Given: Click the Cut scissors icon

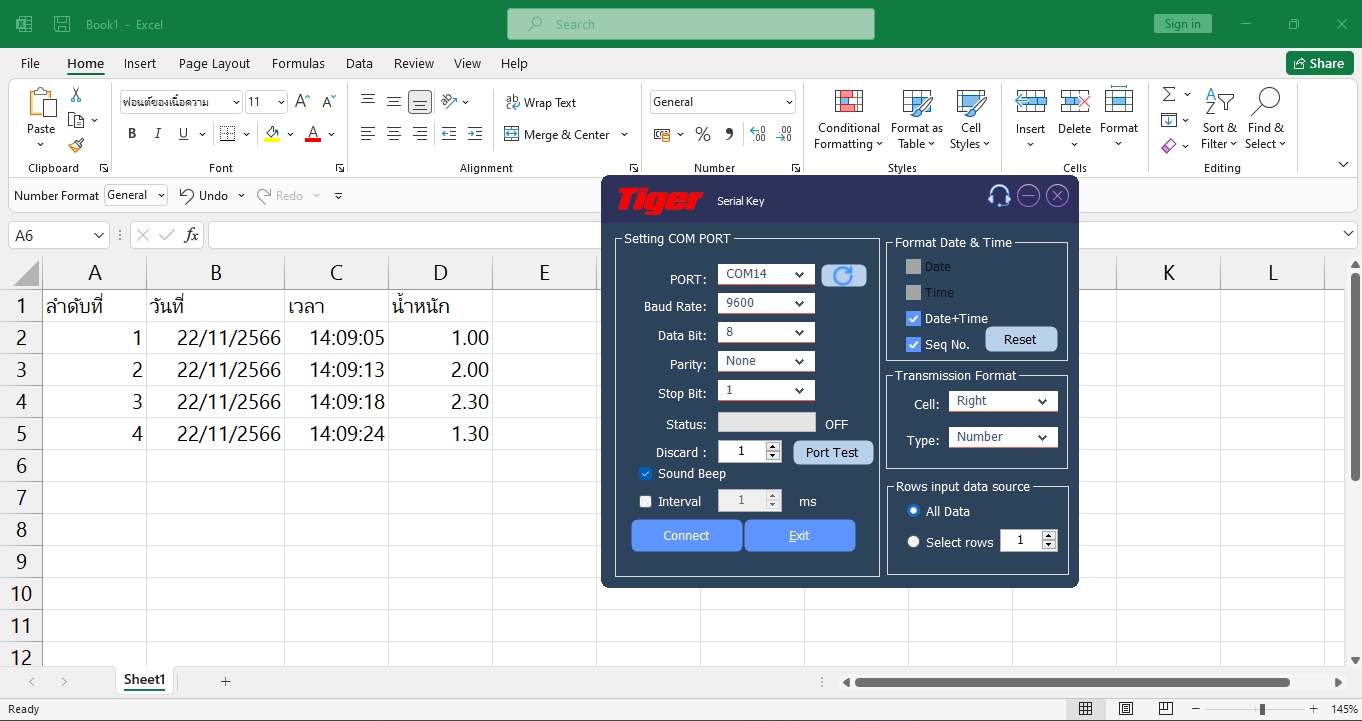Looking at the screenshot, I should point(76,95).
